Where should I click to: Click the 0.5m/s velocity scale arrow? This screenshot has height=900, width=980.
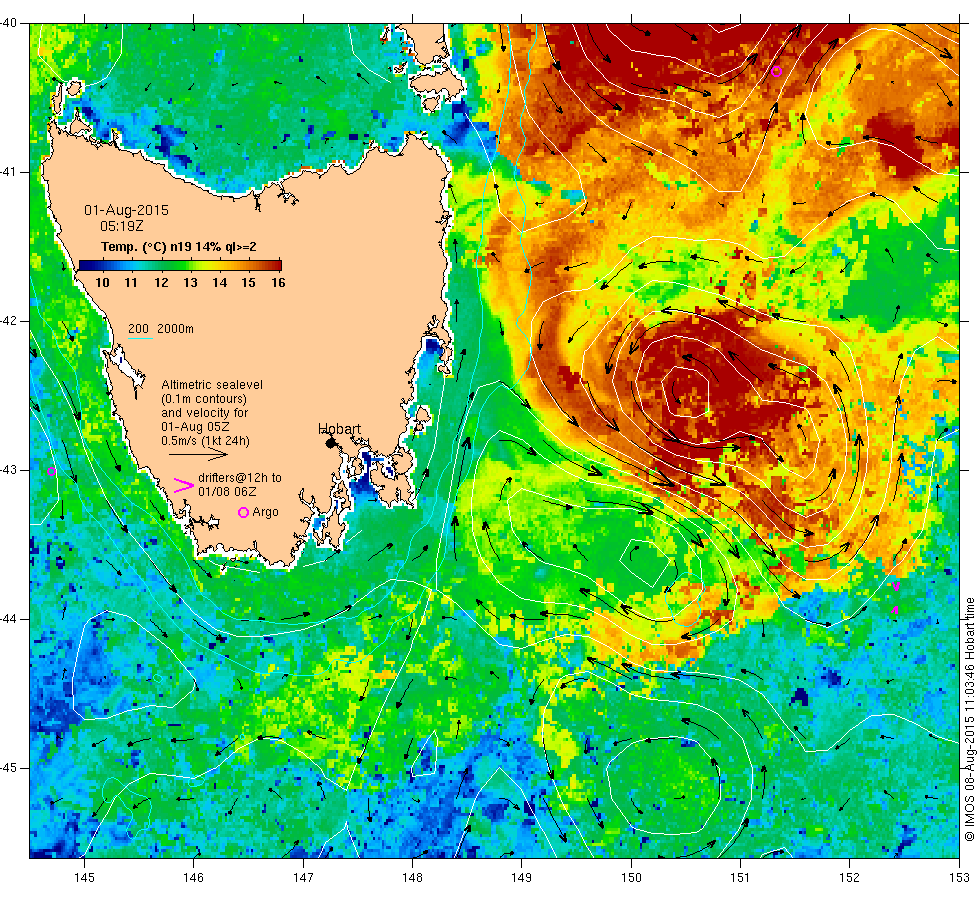pyautogui.click(x=198, y=454)
